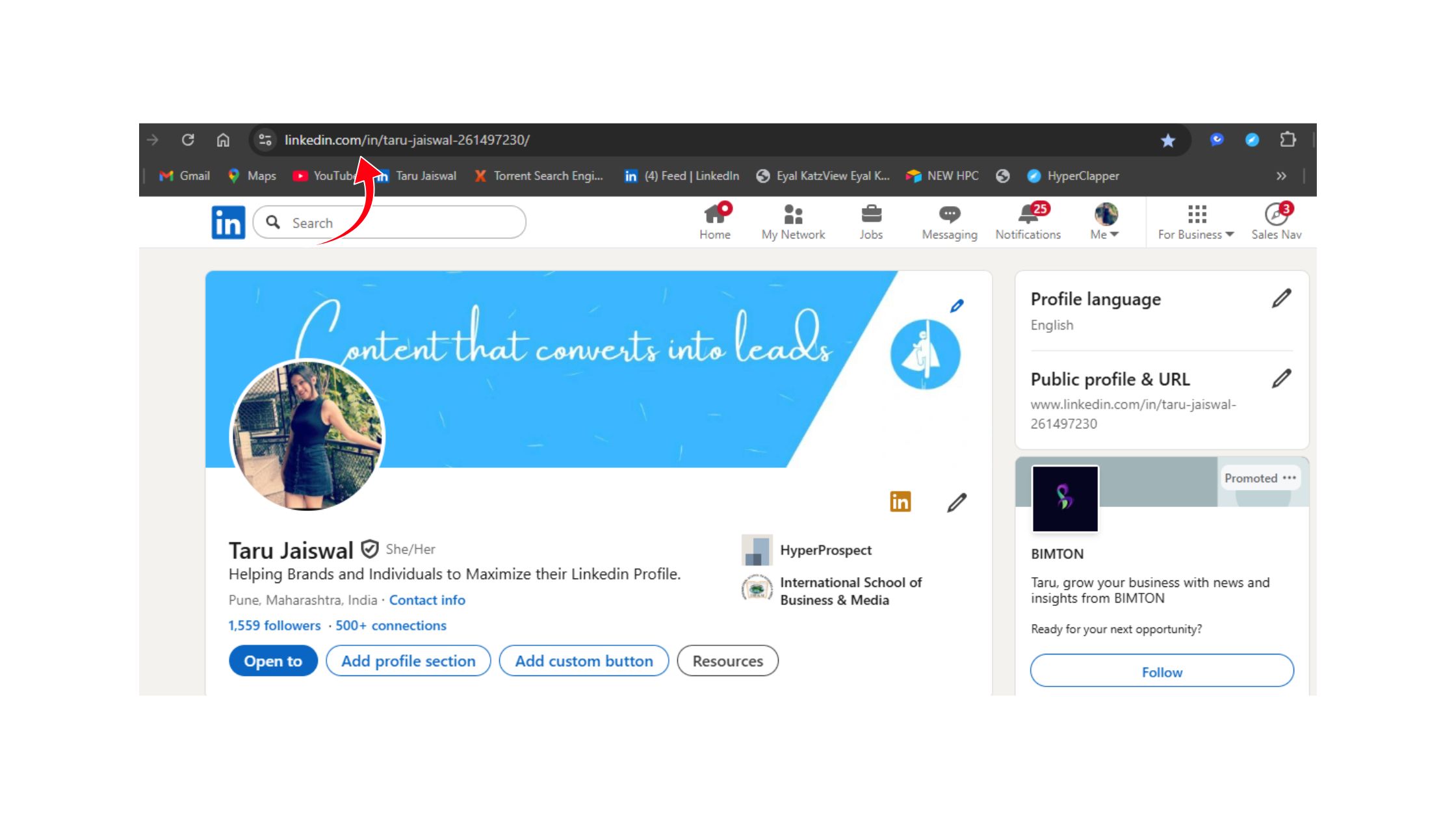1456x819 pixels.
Task: Click the unnamed globe bookmark icon
Action: pyautogui.click(x=1003, y=176)
